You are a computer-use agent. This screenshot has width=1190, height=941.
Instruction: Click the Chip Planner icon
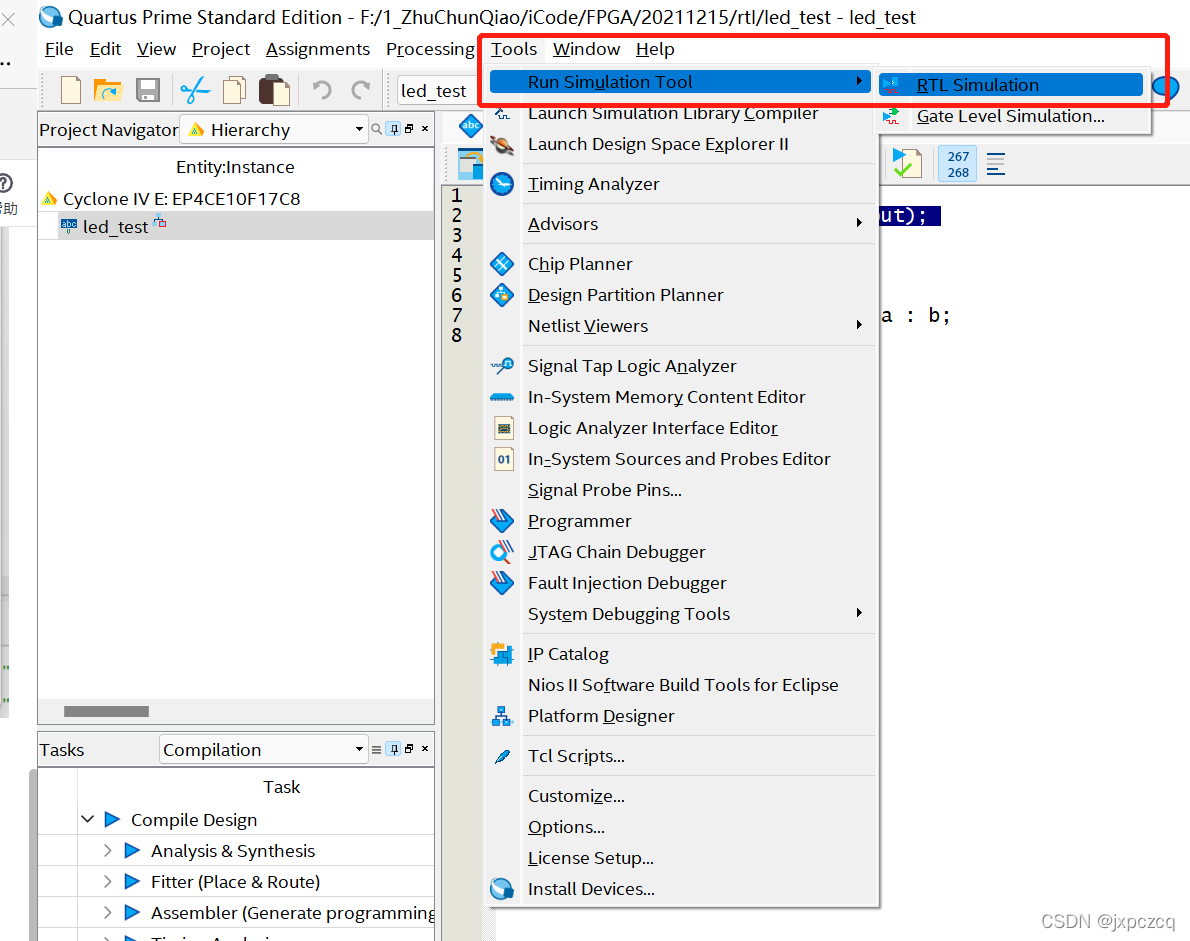(502, 264)
